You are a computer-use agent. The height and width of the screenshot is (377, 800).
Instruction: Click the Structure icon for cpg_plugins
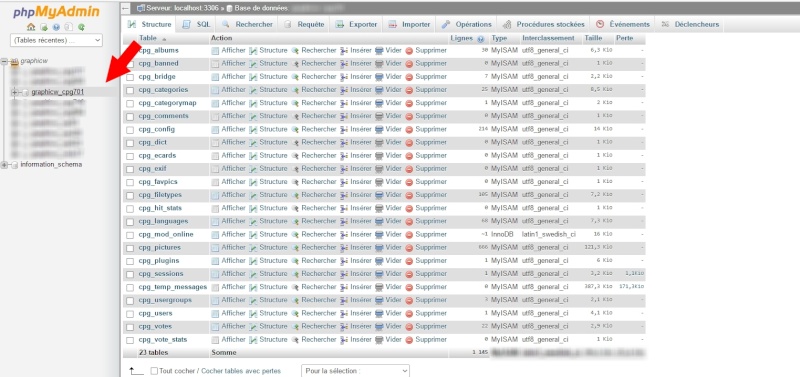(253, 261)
